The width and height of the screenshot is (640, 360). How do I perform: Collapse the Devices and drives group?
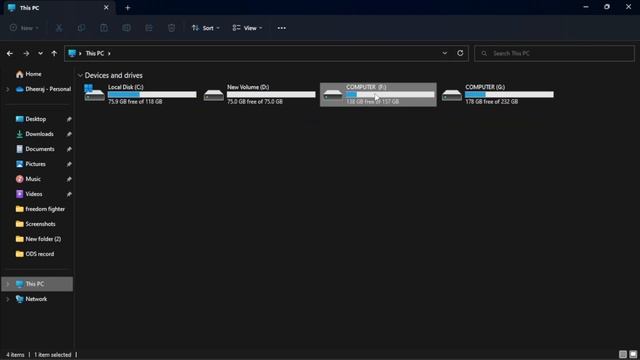click(80, 76)
